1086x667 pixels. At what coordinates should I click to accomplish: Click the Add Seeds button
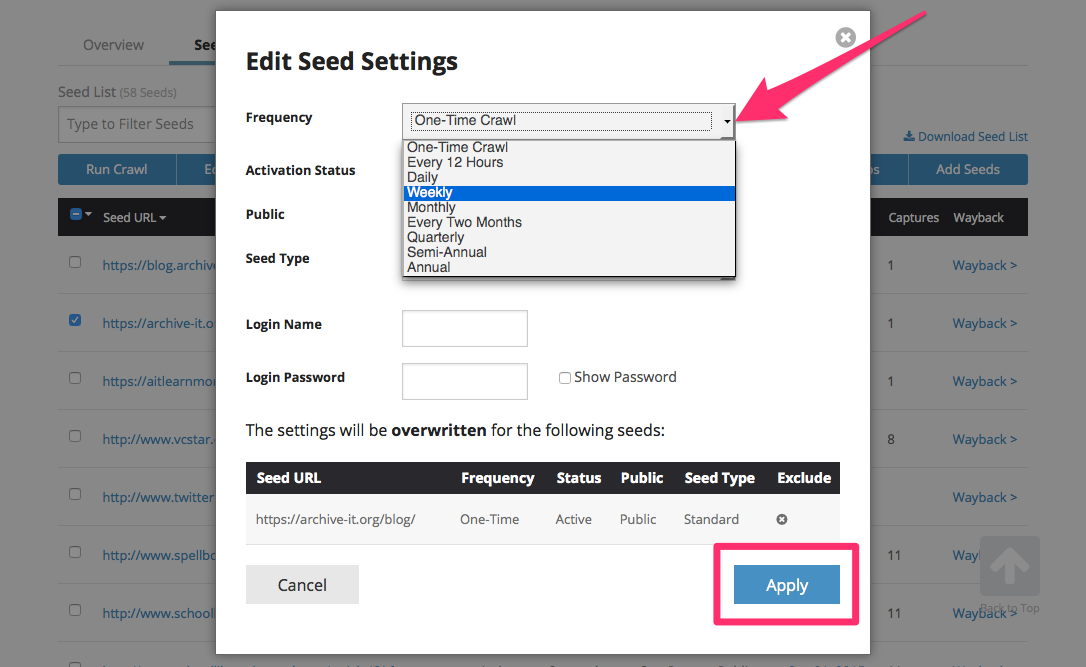coord(967,170)
